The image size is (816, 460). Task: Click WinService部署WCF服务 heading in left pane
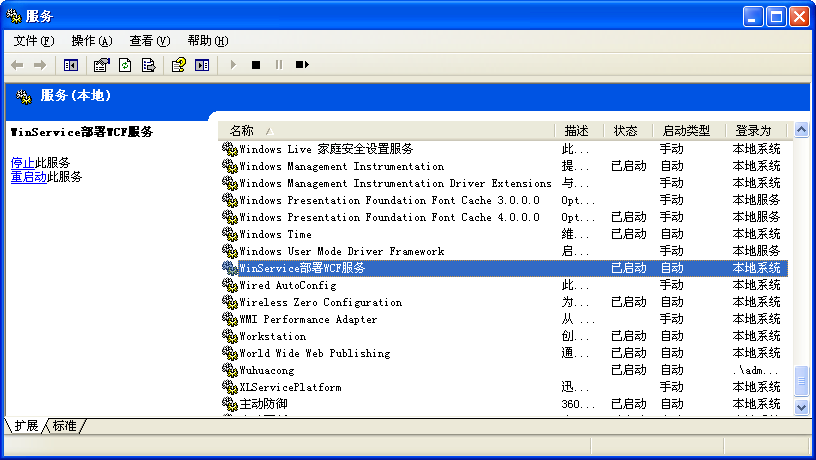(82, 132)
